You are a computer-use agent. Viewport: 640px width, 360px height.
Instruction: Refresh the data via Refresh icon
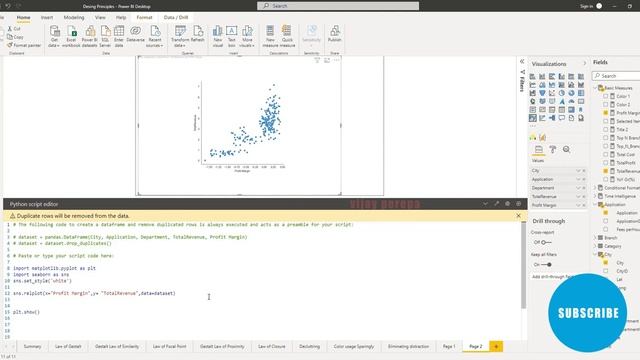click(198, 31)
